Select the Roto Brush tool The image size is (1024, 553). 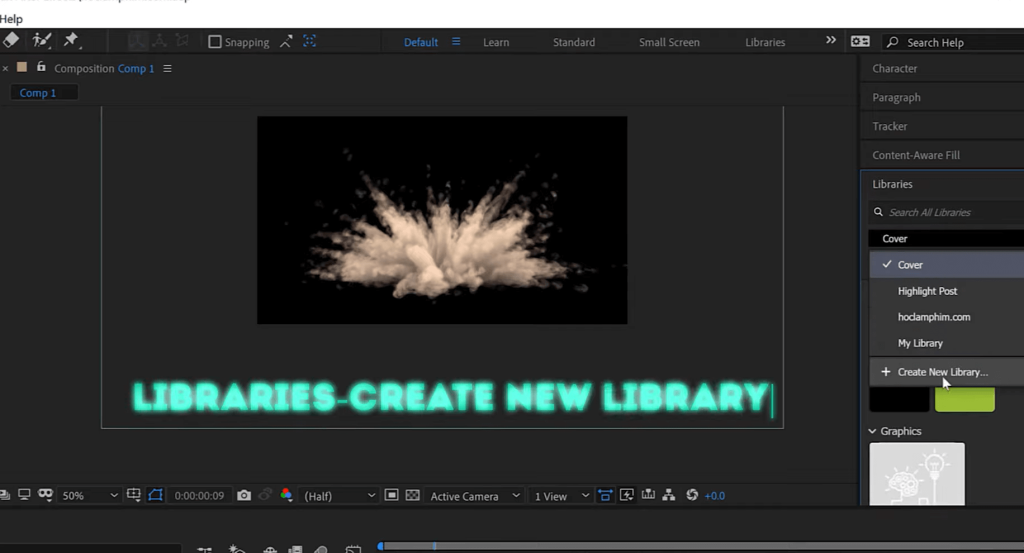click(x=42, y=40)
